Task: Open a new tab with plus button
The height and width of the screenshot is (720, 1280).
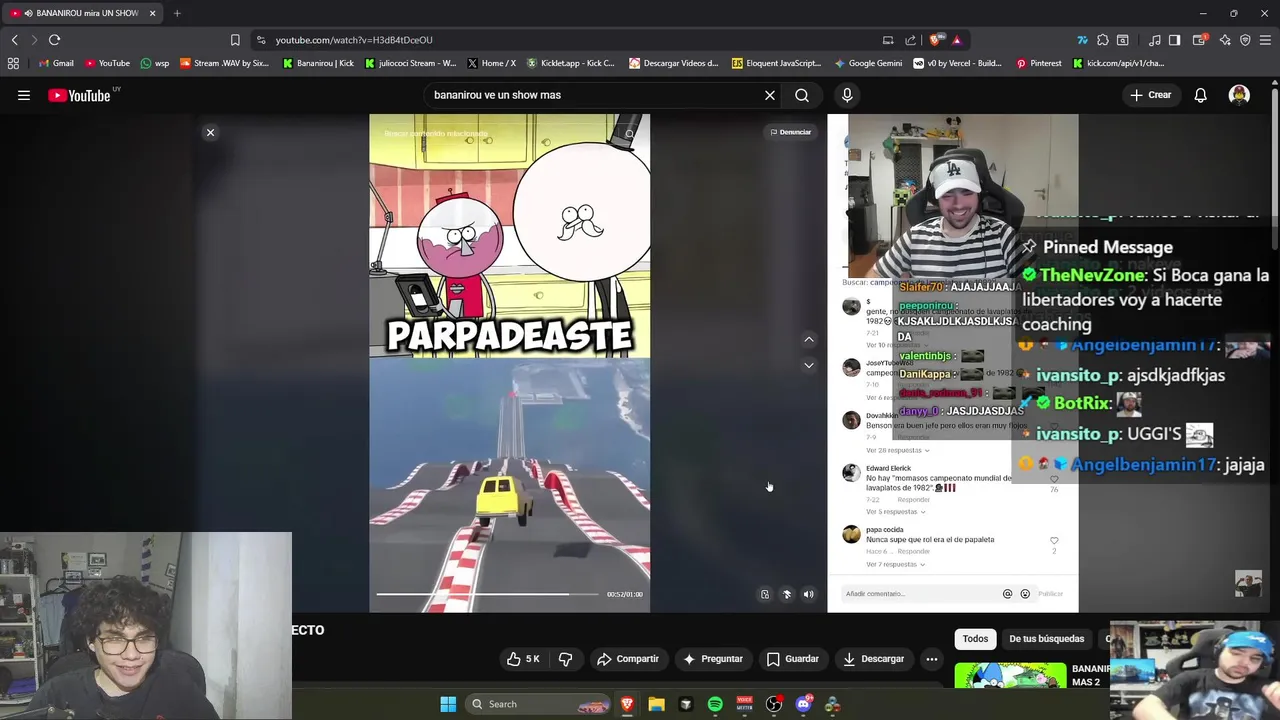Action: [x=177, y=13]
